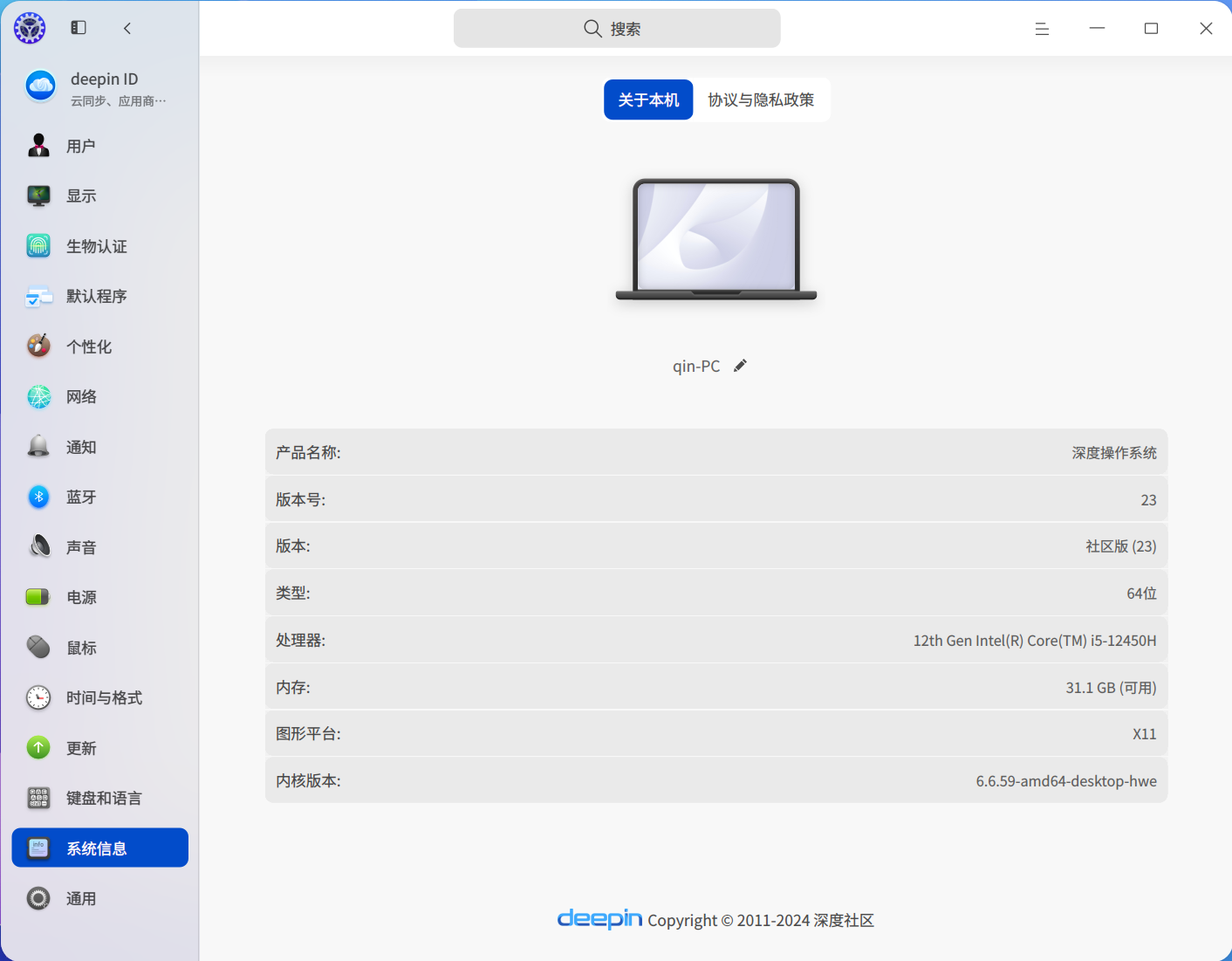Click memory value 31.1 GB (可用)
Viewport: 1232px width, 961px height.
coord(1111,688)
